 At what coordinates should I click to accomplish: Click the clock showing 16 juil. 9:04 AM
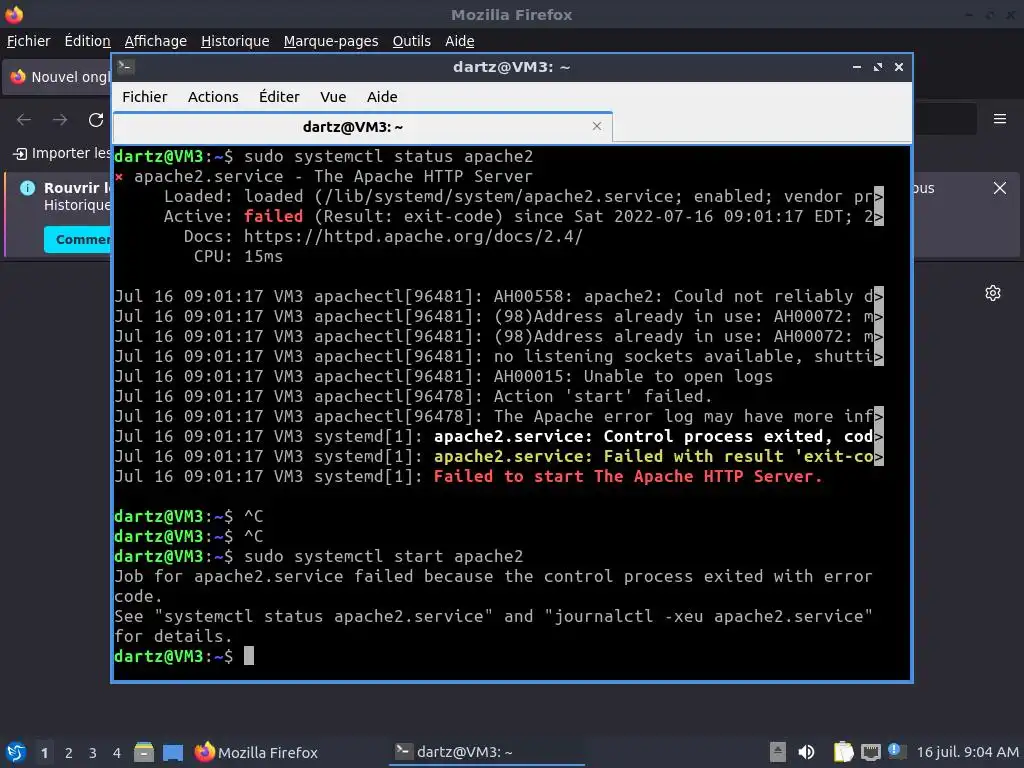[968, 752]
